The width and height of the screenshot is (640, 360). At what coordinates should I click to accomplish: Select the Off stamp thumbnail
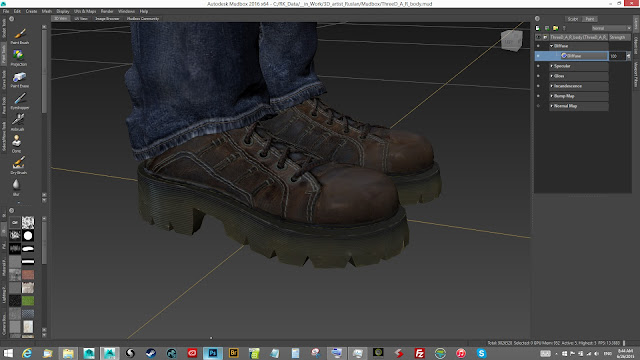(15, 222)
